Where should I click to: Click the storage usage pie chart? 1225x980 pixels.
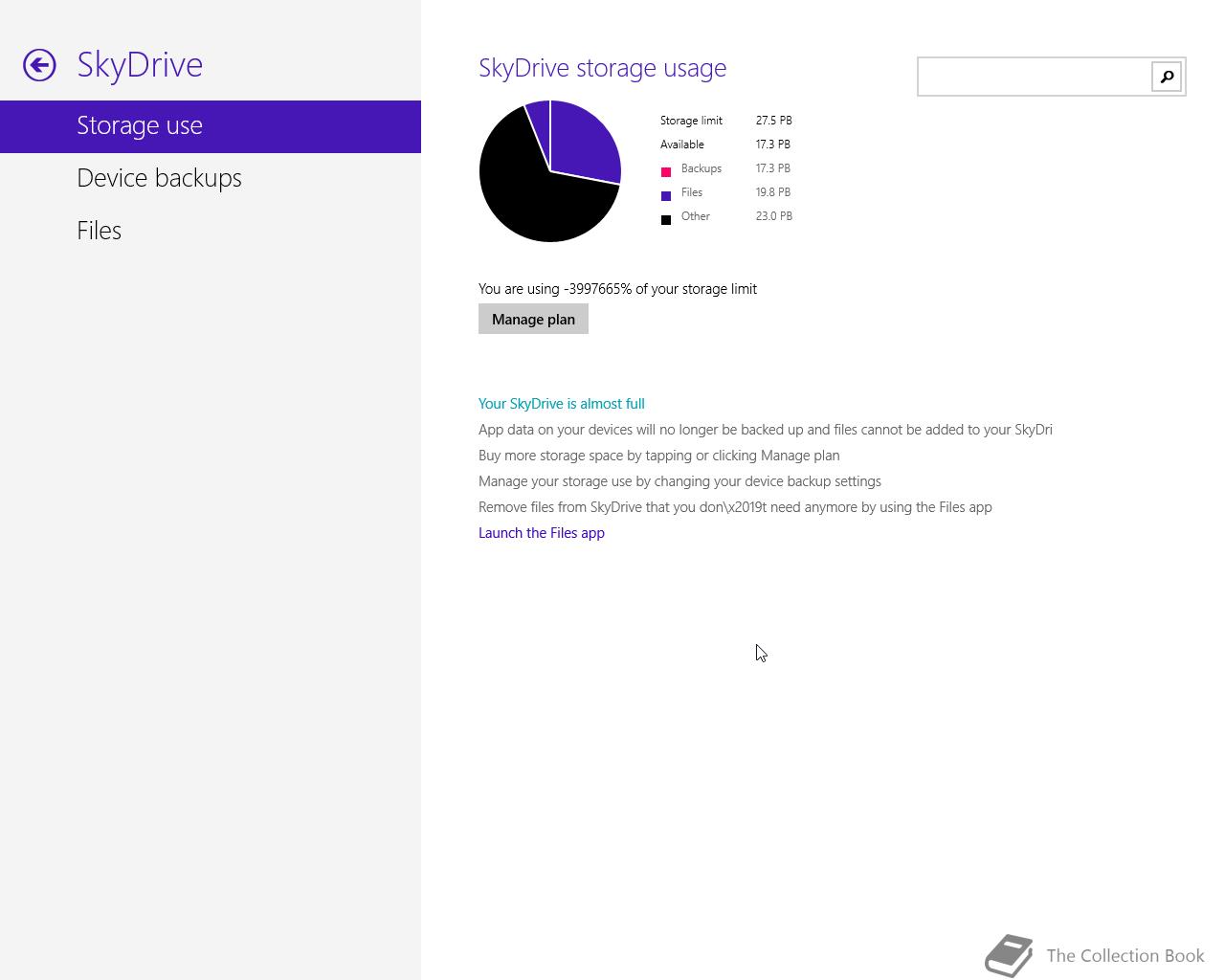coord(550,171)
